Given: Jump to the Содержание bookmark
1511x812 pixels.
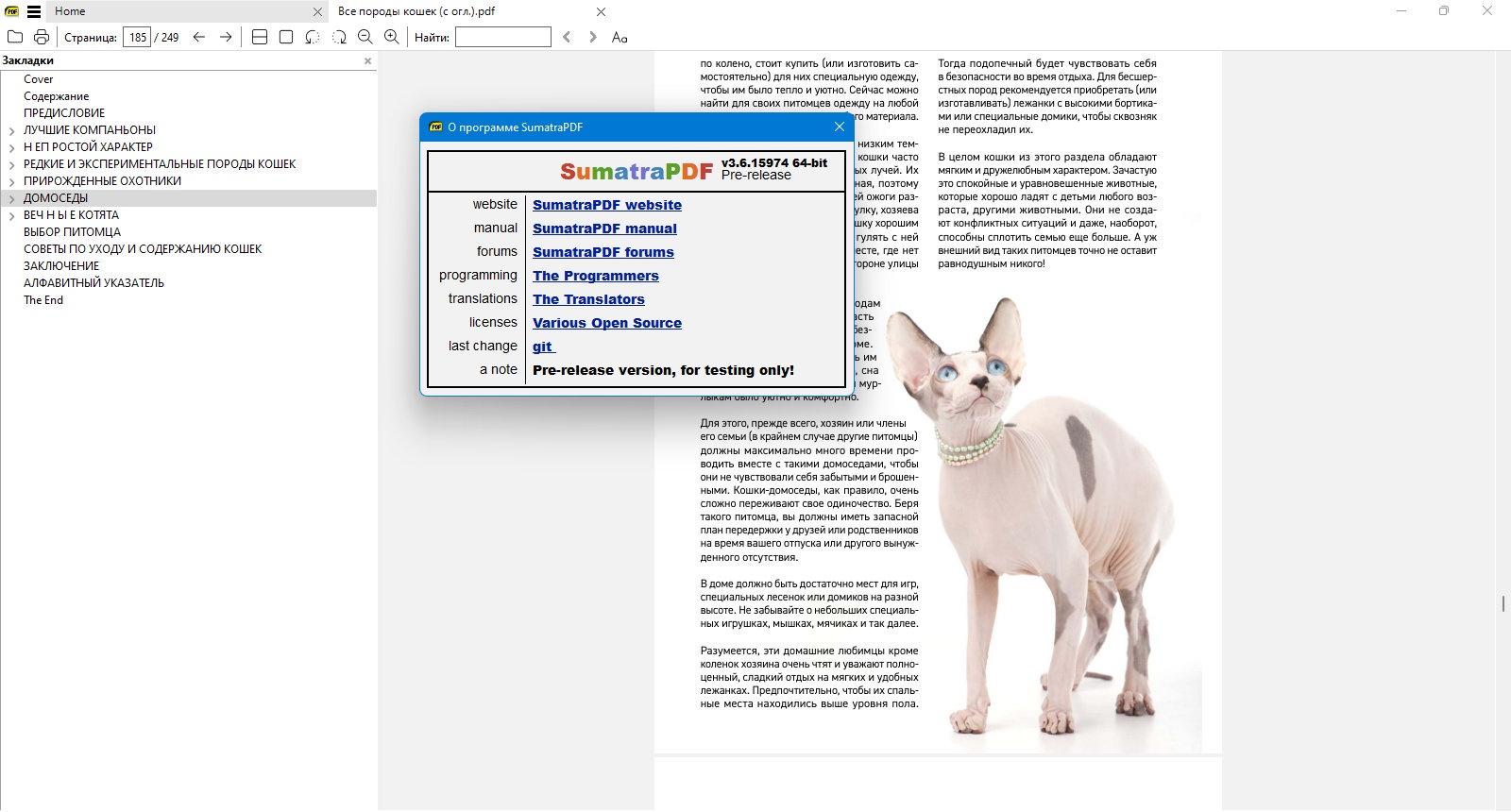Looking at the screenshot, I should click(57, 96).
